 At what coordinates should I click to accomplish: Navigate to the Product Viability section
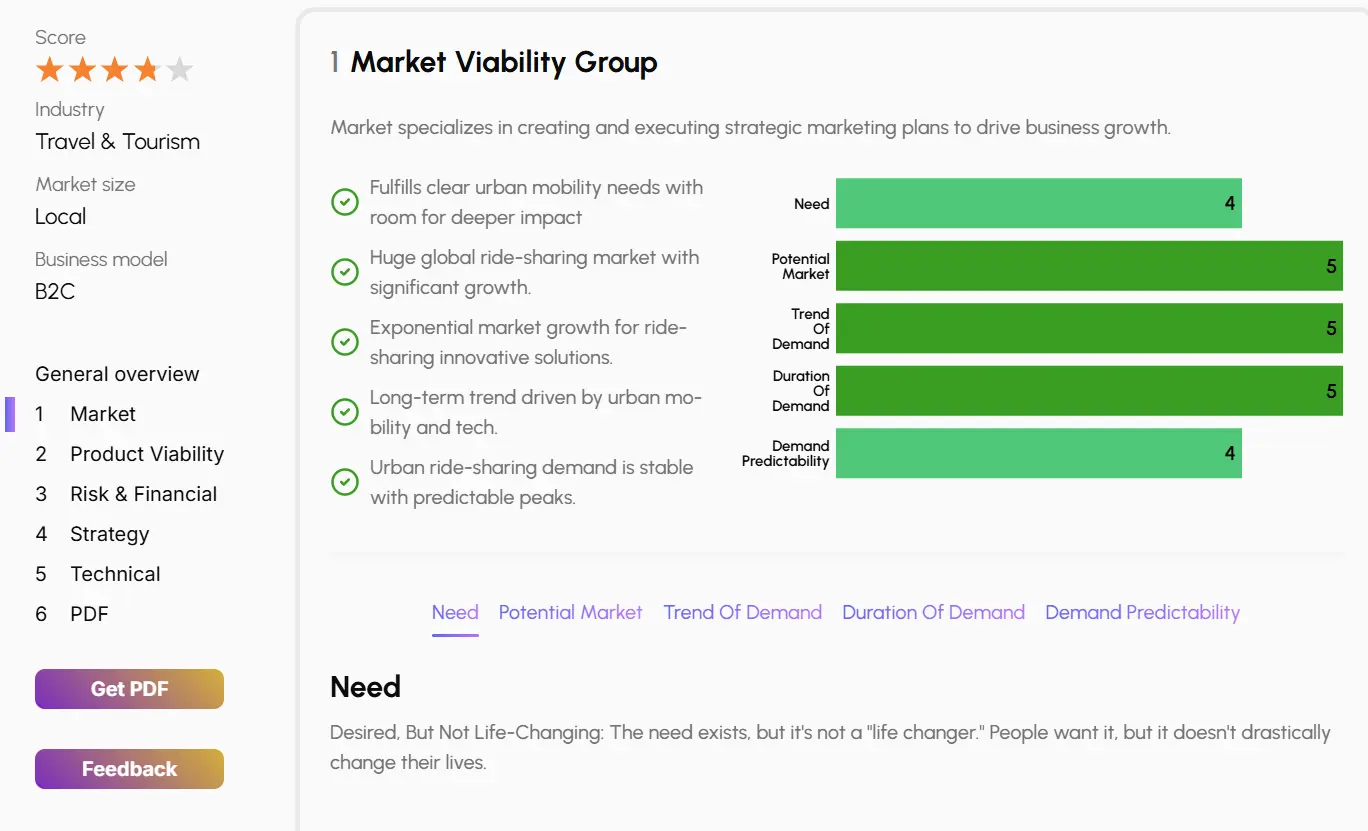click(x=146, y=453)
